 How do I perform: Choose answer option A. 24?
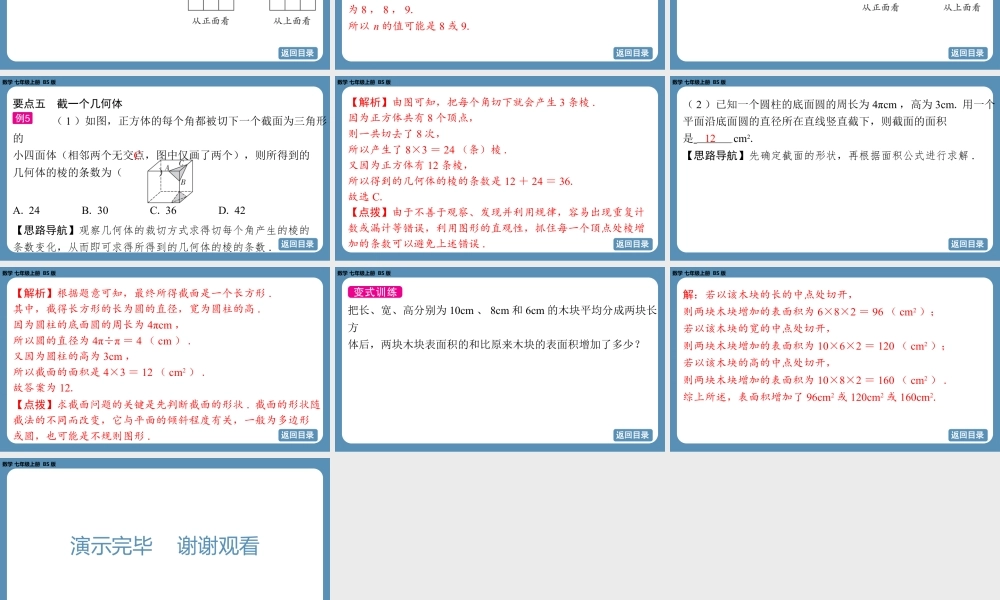(x=27, y=210)
